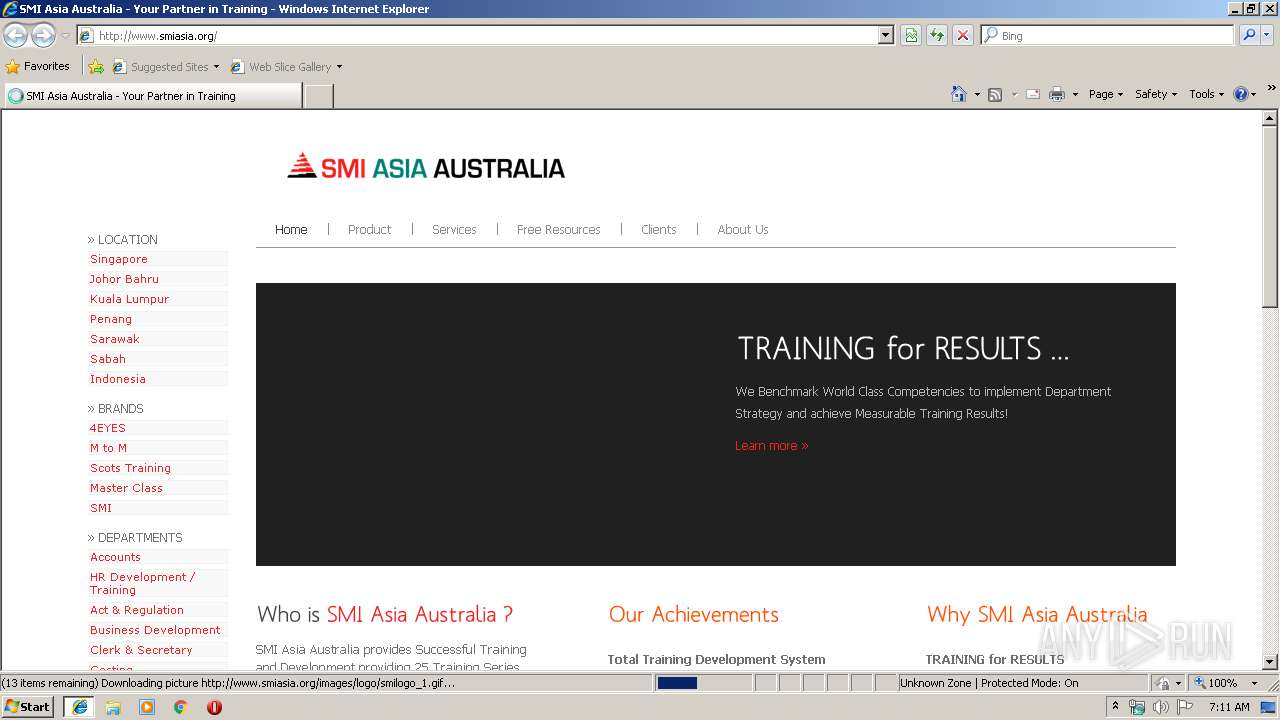Image resolution: width=1280 pixels, height=720 pixels.
Task: Click the Compatibility View icon beside address bar
Action: [911, 35]
